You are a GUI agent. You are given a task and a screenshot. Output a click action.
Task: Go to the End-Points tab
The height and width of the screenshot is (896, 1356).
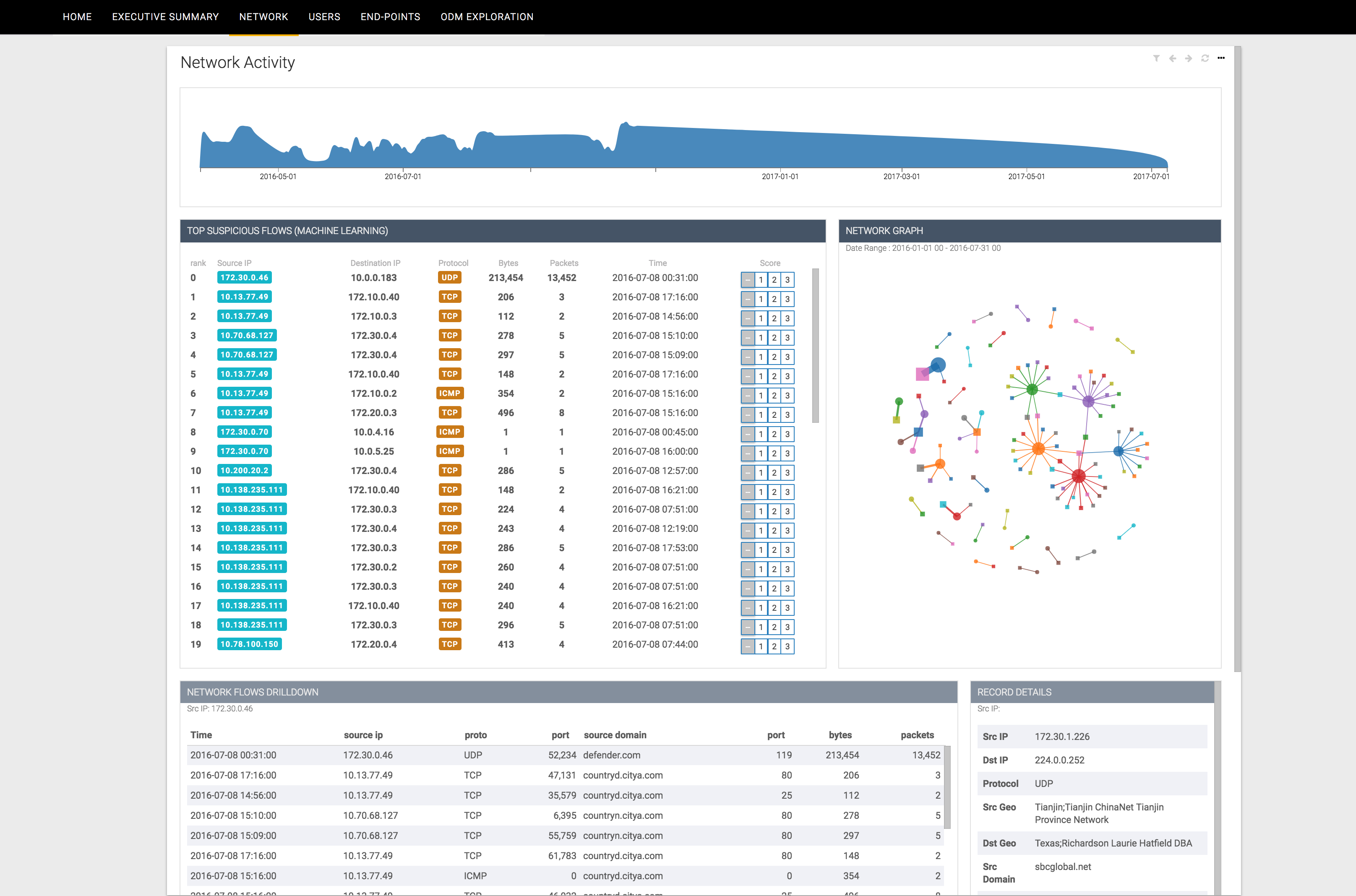390,17
